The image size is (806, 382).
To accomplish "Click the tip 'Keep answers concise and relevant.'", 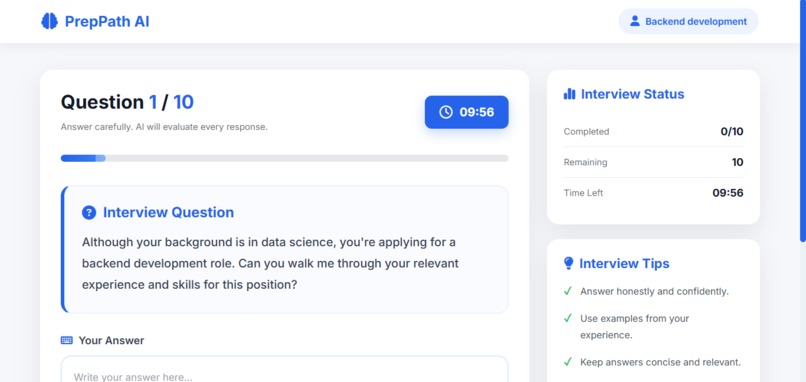I will tap(661, 362).
